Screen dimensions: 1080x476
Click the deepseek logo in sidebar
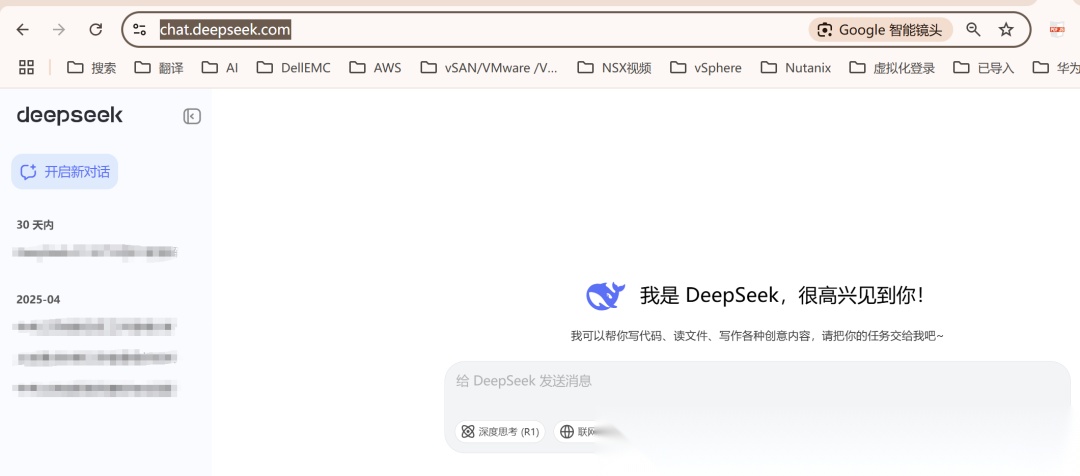[x=70, y=116]
